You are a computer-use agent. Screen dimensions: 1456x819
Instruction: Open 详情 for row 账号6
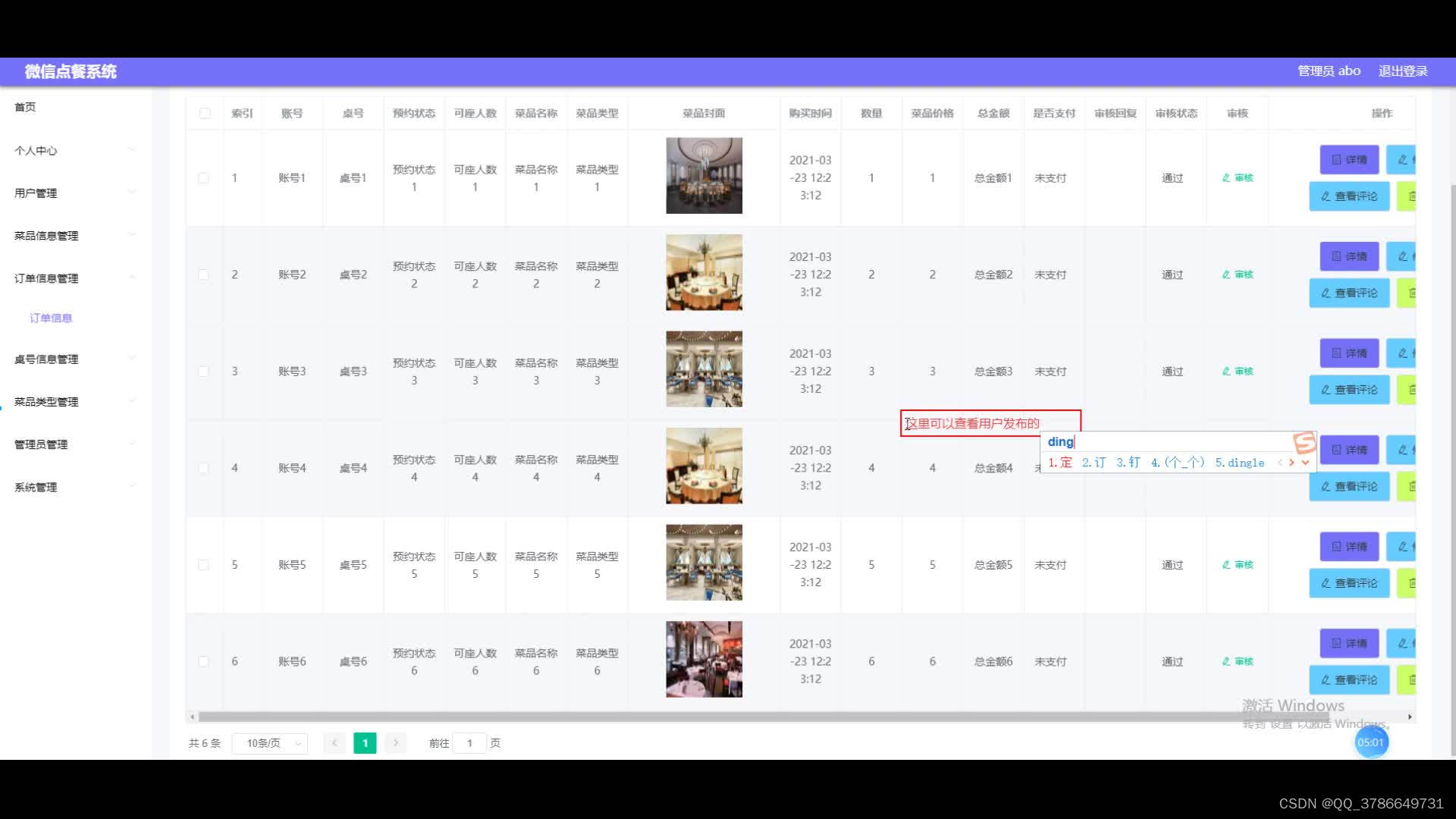1350,644
